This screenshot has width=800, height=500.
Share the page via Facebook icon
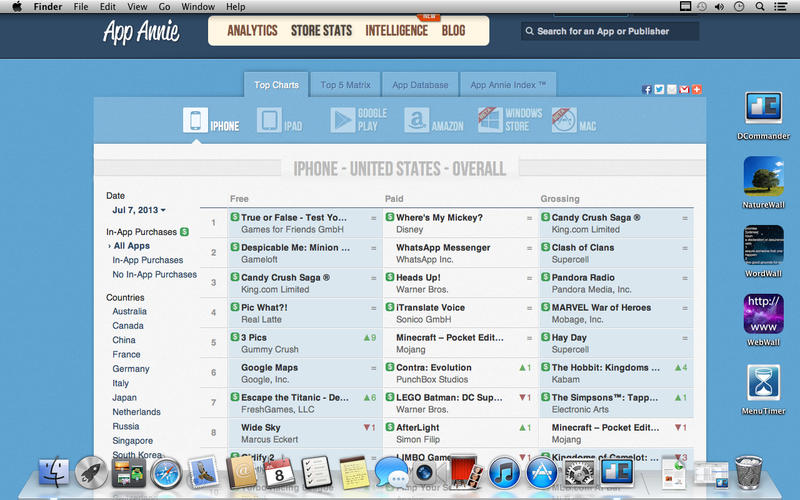(646, 90)
